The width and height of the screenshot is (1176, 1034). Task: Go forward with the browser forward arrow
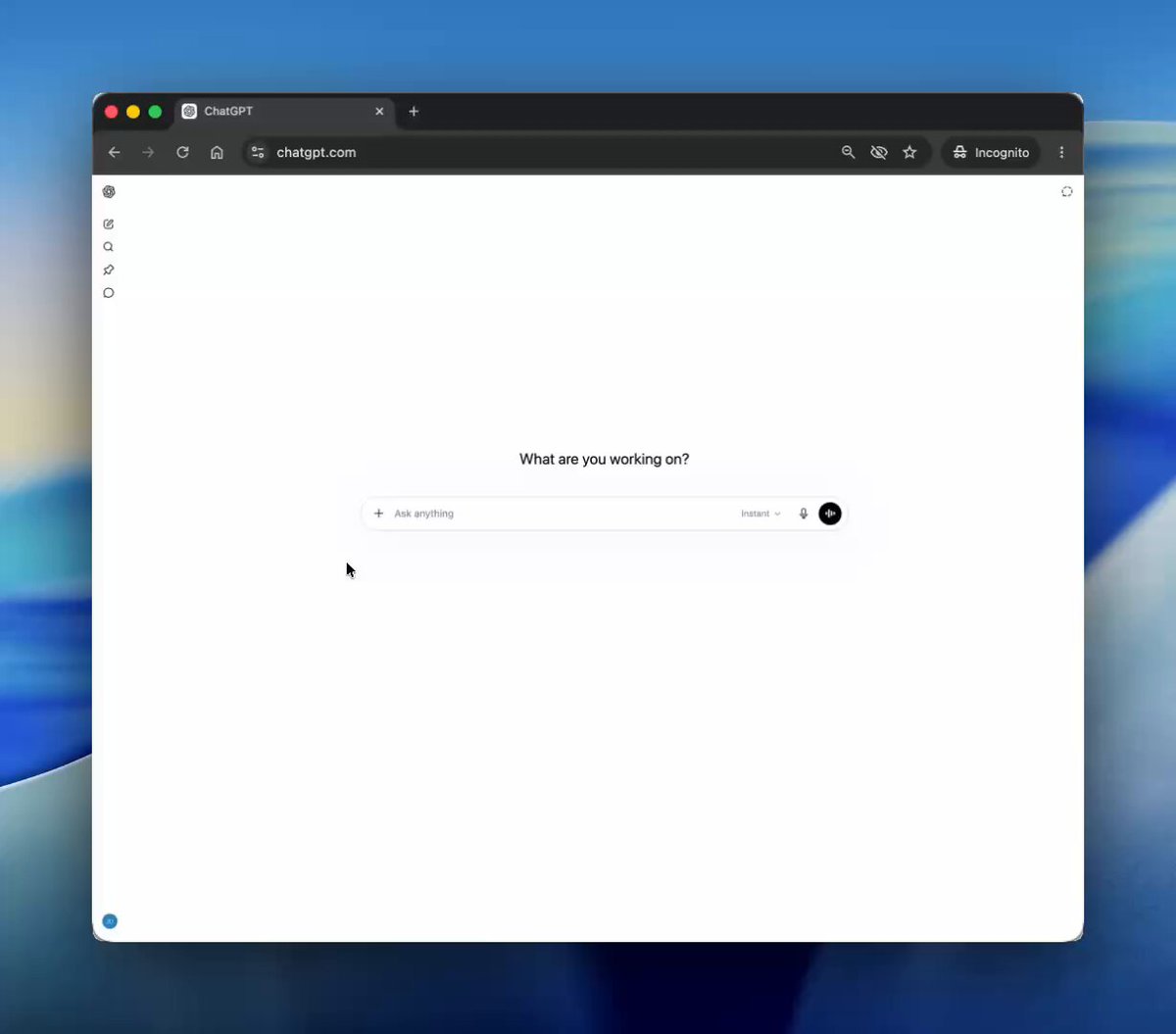[x=148, y=152]
